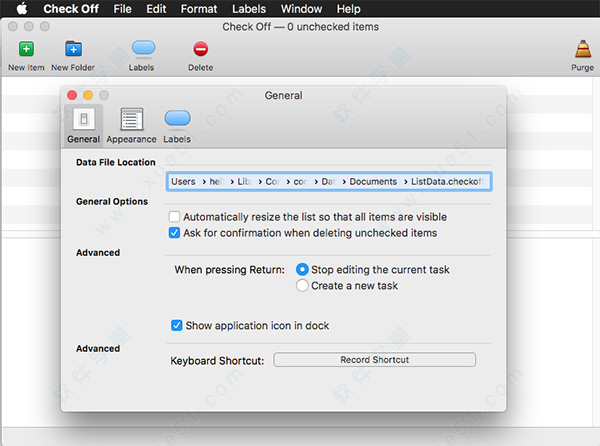Screen dimensions: 600x446
Task: Create a New Folder from the toolbar
Action: [x=73, y=49]
